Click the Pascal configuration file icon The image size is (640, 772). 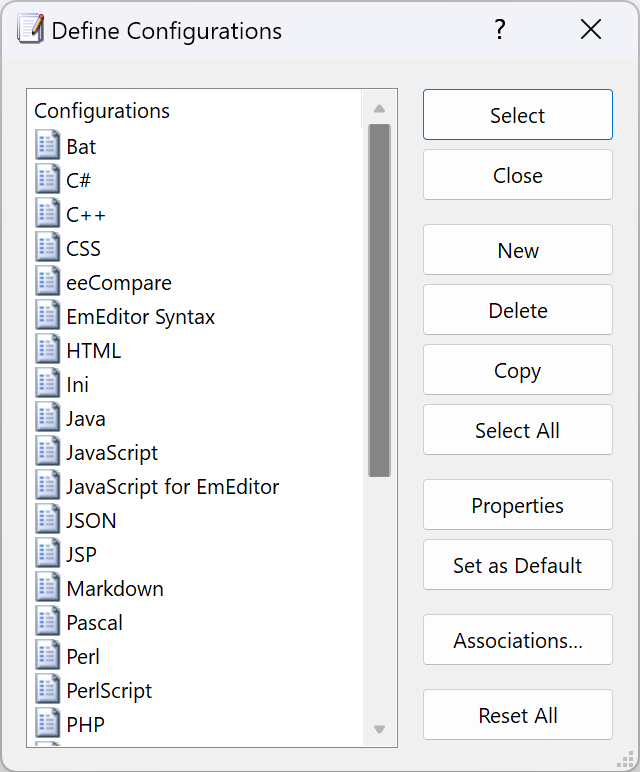click(47, 621)
